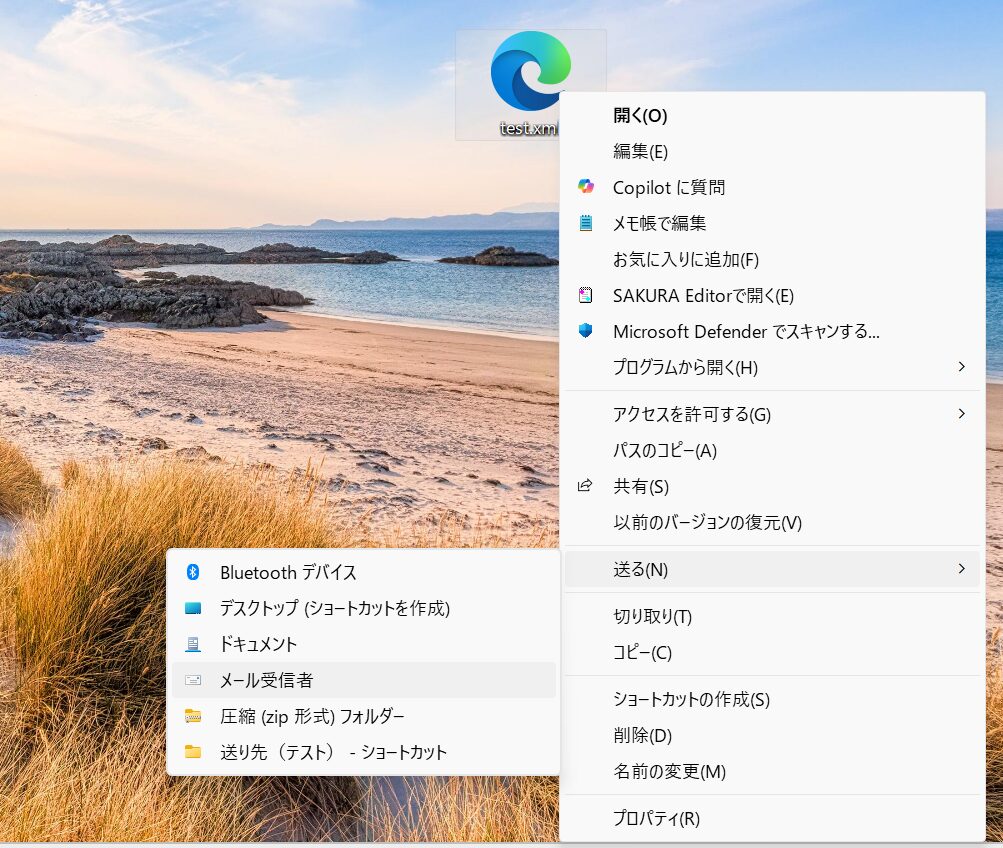Send to 送り先（テスト） - ショートカット

pyautogui.click(x=363, y=752)
